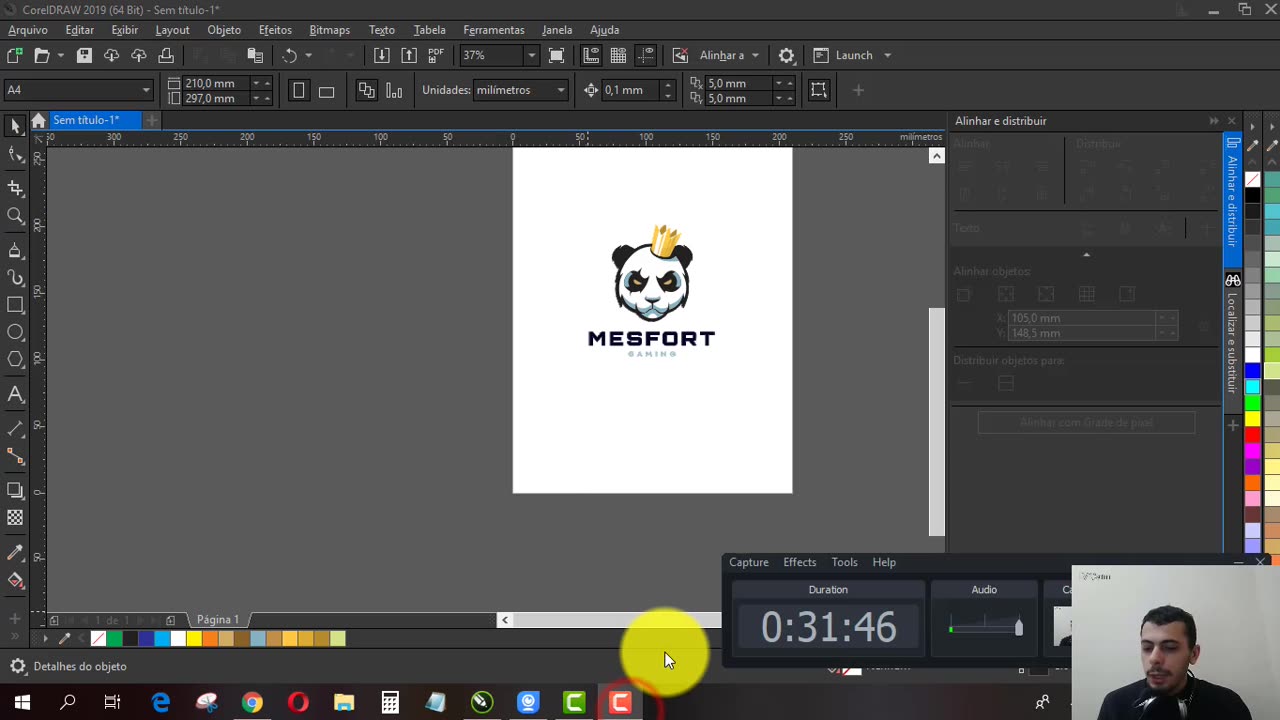Expand the Launch dropdown
Screen dimensions: 1280x720
[887, 55]
